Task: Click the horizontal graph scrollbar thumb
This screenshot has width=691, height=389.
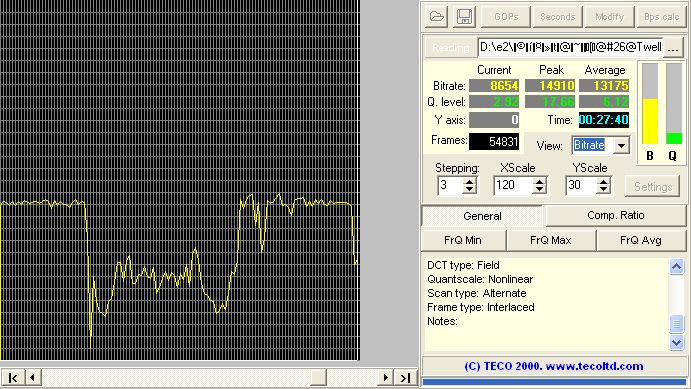Action: click(x=319, y=378)
